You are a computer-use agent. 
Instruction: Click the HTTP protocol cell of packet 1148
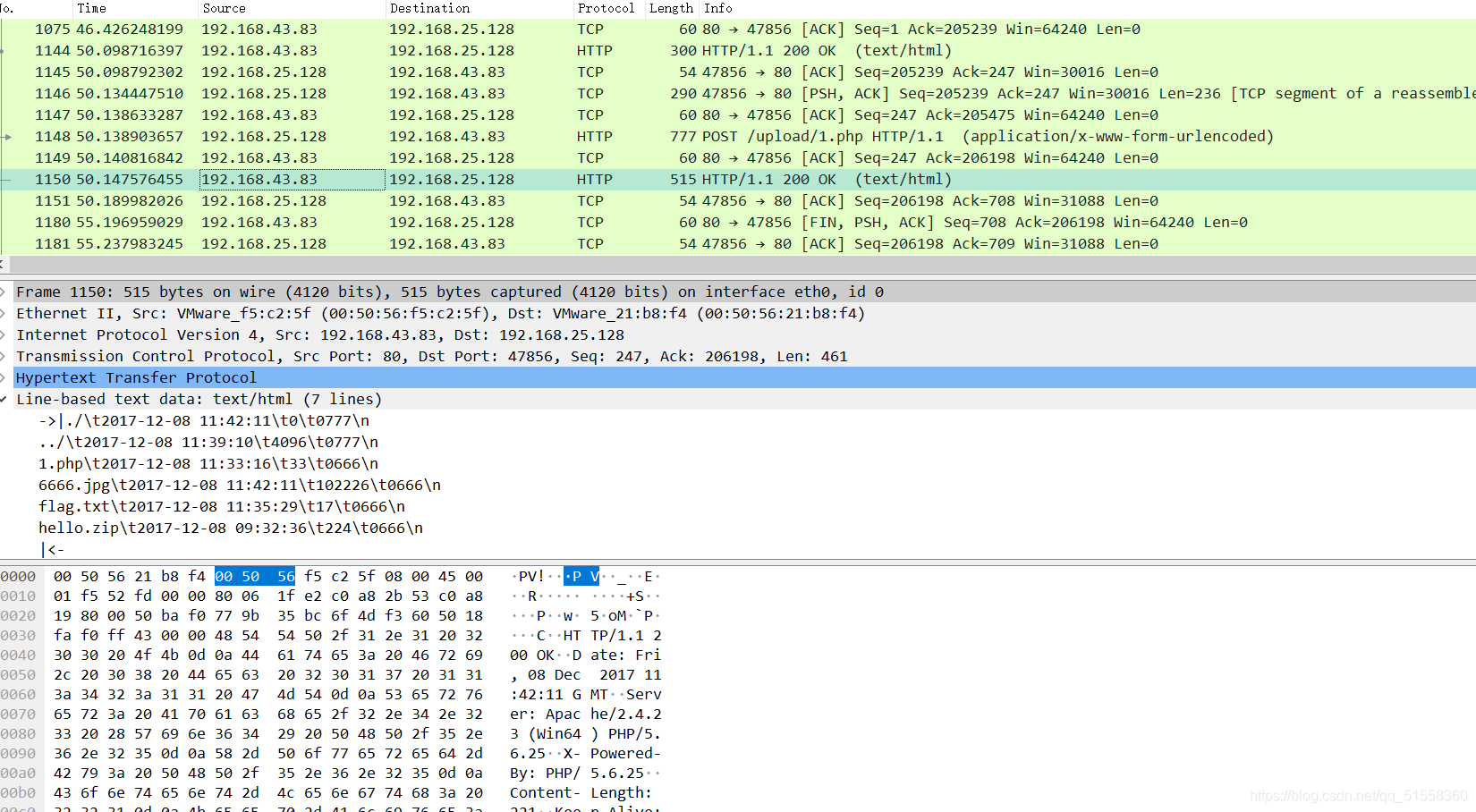point(595,136)
